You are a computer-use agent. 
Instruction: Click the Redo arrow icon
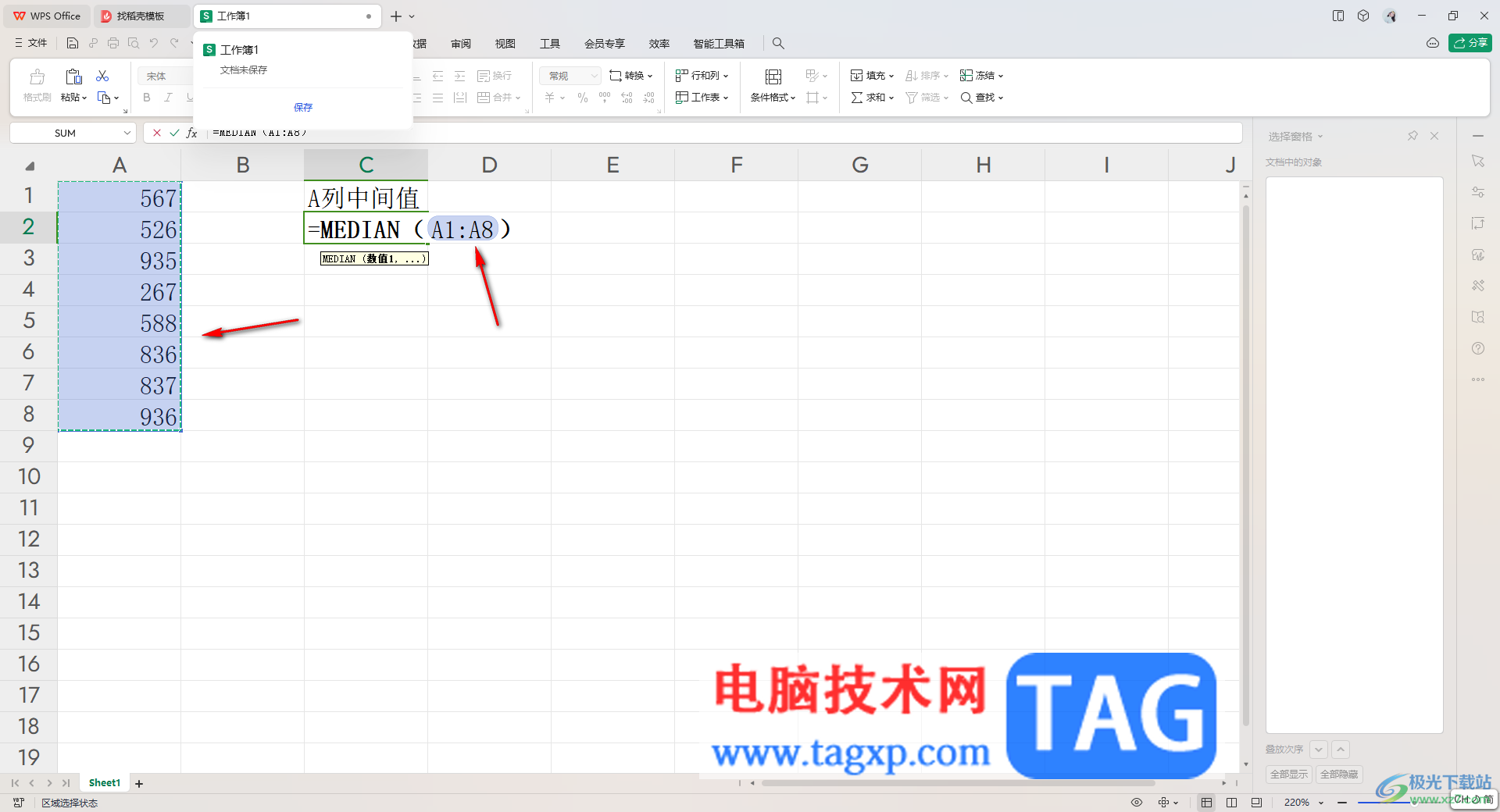tap(174, 44)
